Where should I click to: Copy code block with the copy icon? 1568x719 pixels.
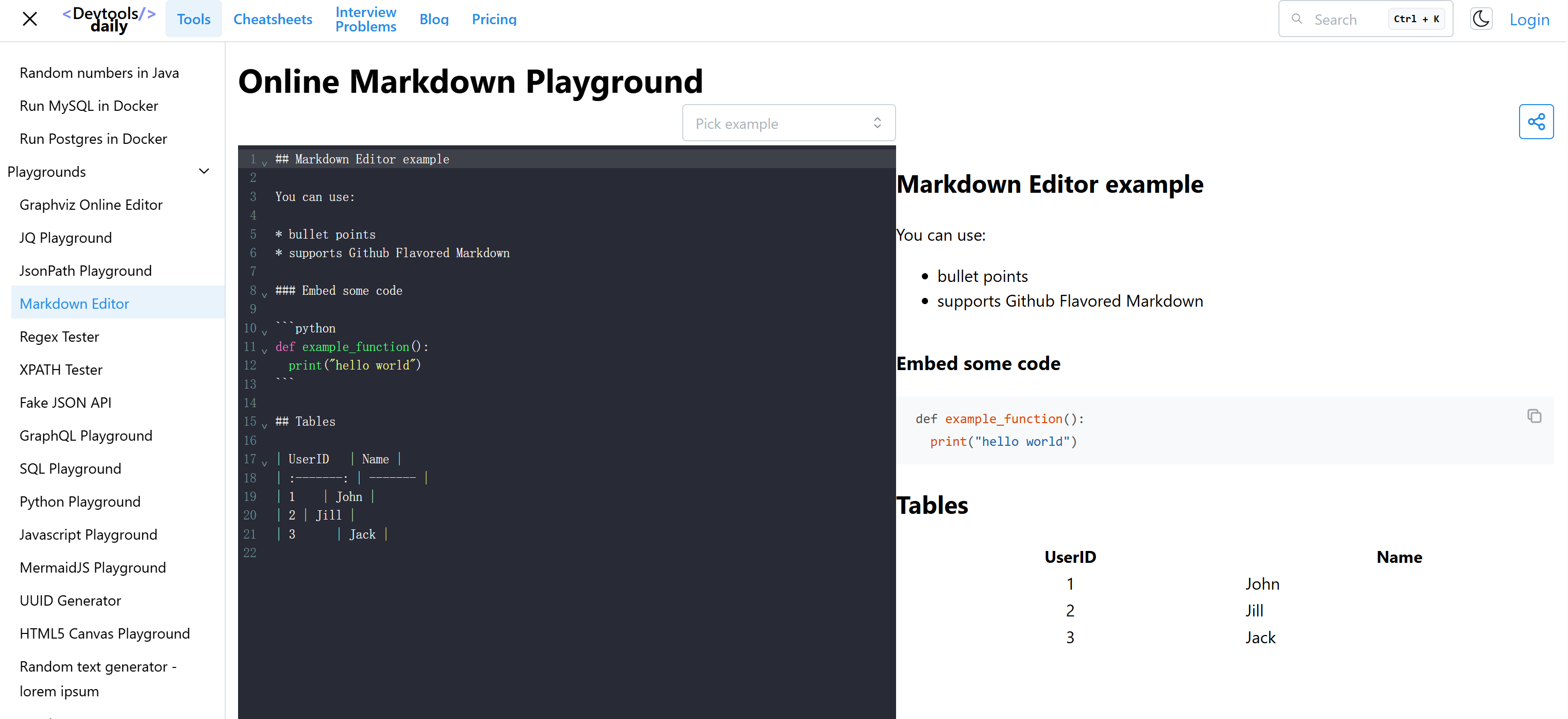(x=1533, y=416)
